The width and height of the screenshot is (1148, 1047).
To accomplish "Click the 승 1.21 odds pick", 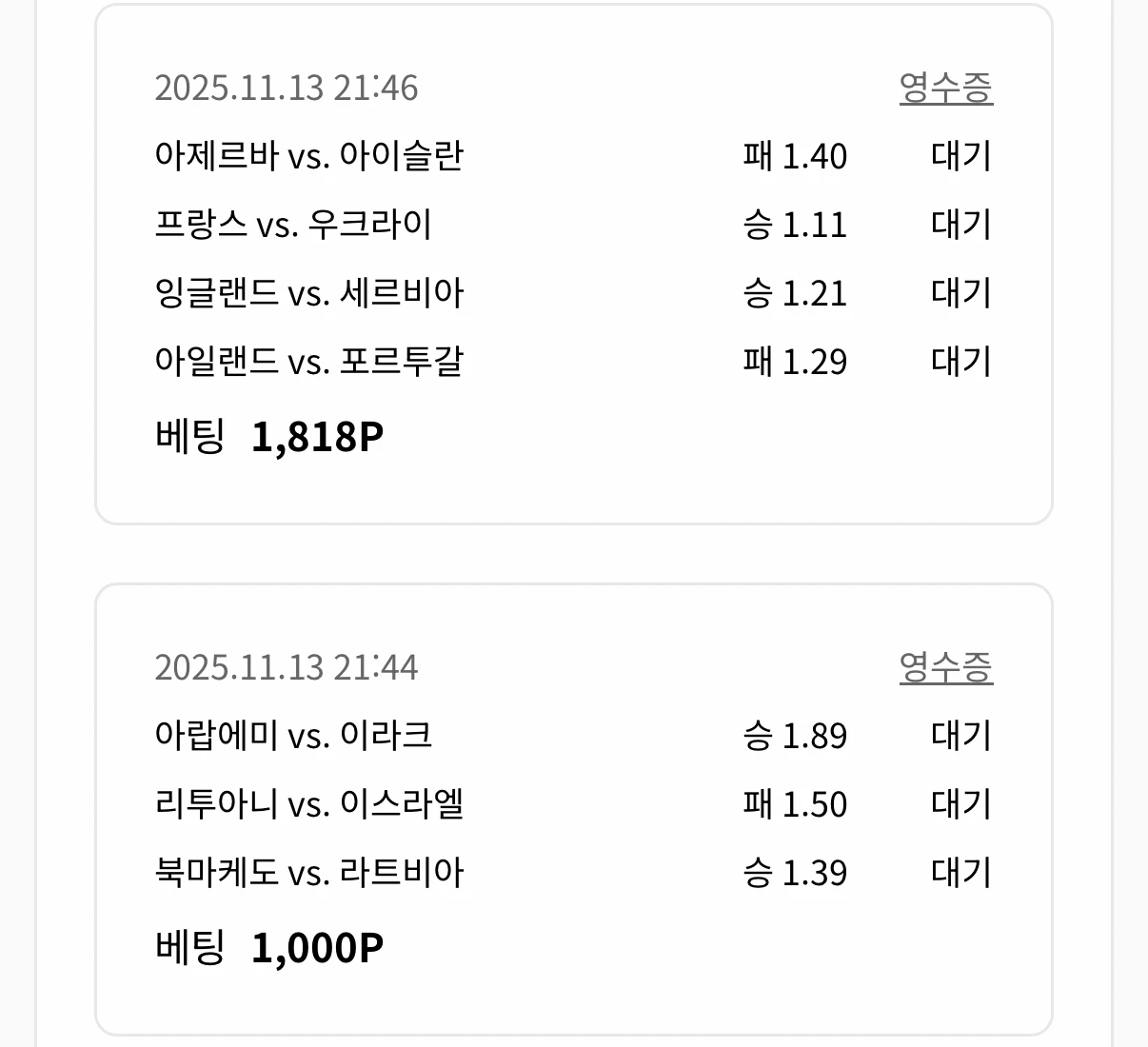I will point(797,293).
